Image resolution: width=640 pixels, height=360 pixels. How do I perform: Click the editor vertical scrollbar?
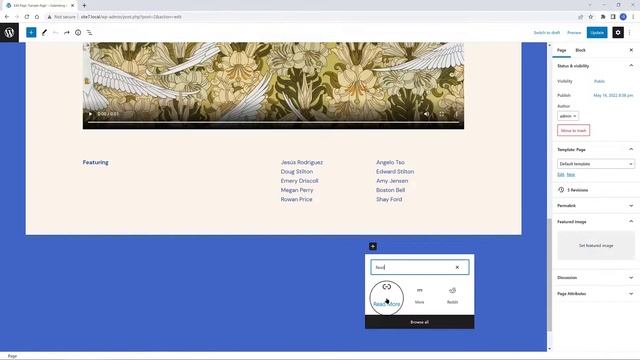point(549,275)
